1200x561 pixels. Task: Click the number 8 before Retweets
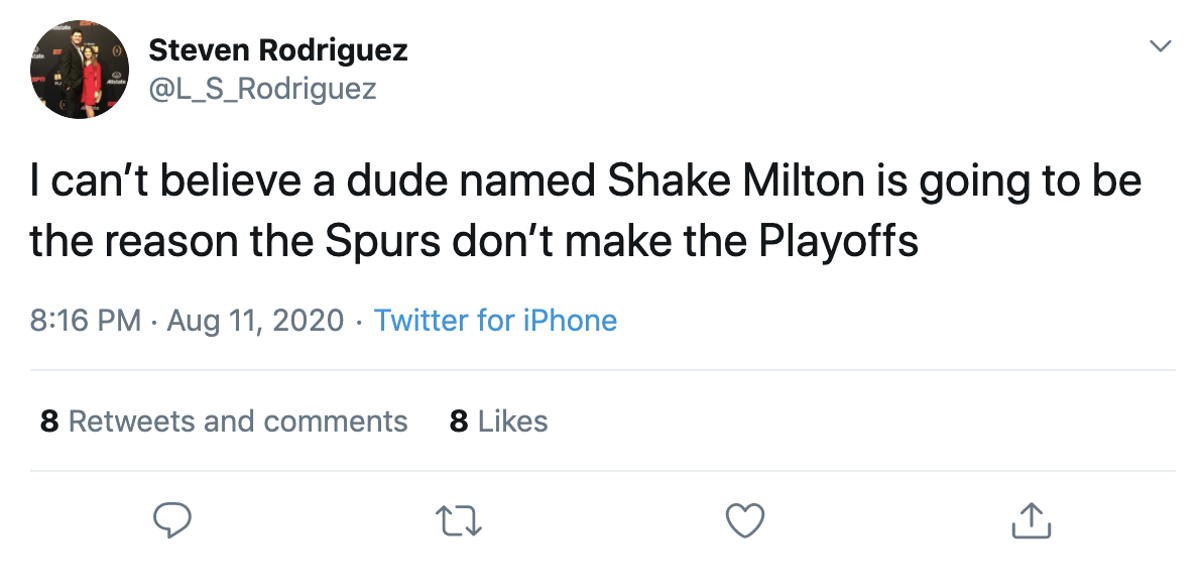(x=49, y=421)
